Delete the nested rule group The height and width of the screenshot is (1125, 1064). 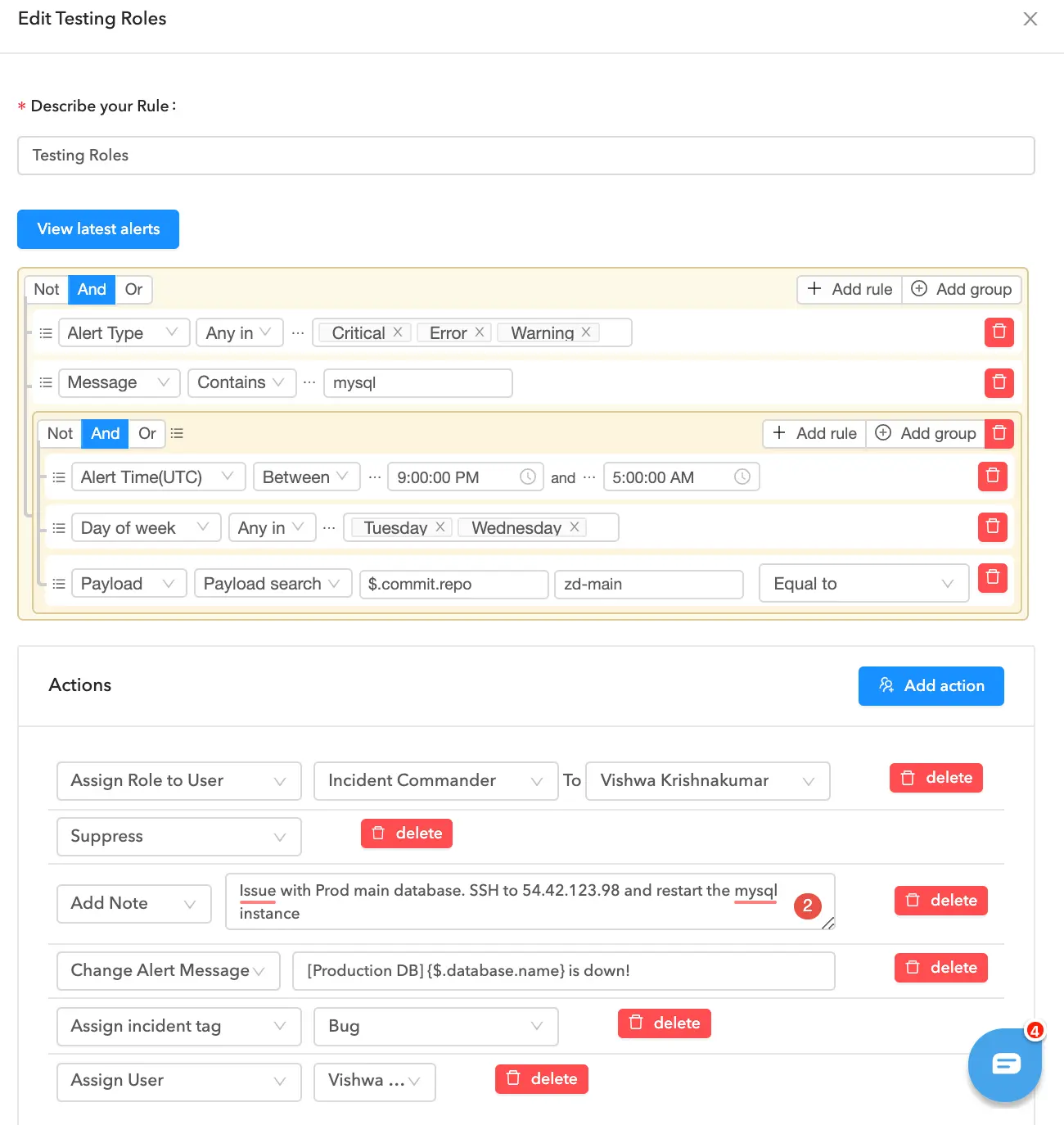(999, 433)
